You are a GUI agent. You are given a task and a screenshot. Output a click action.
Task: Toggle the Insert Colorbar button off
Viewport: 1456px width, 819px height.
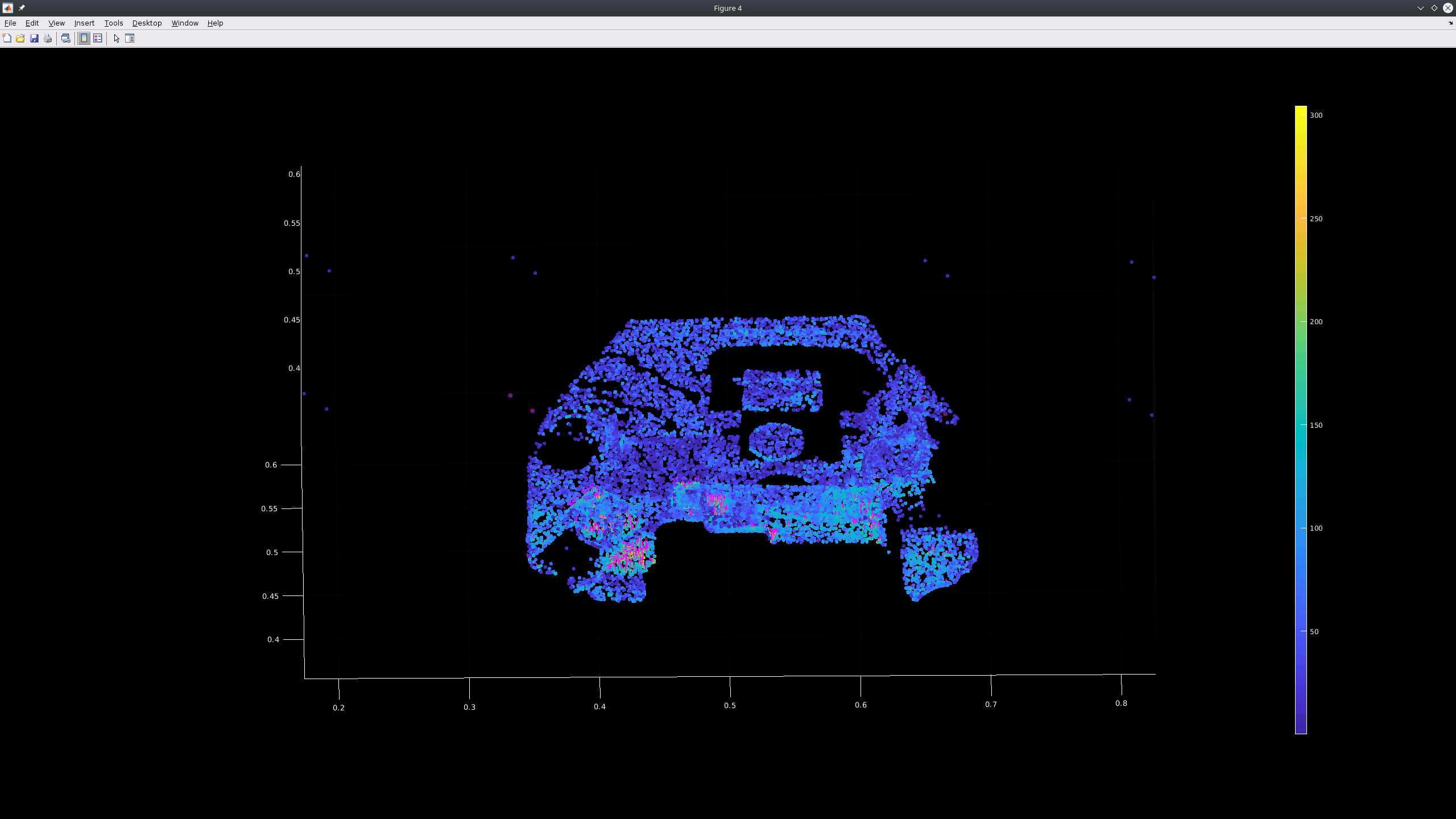(x=84, y=38)
